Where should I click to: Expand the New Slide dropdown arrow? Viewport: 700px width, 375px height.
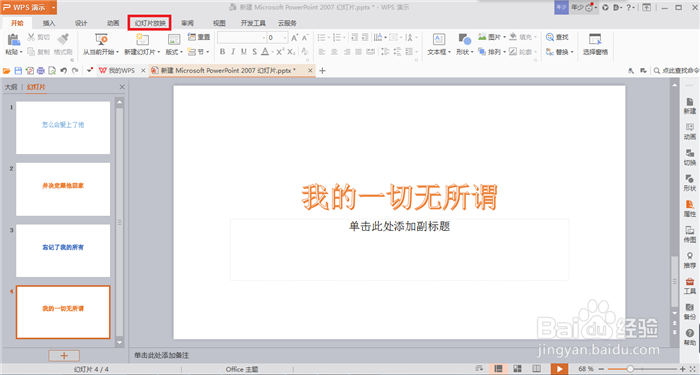coord(158,52)
